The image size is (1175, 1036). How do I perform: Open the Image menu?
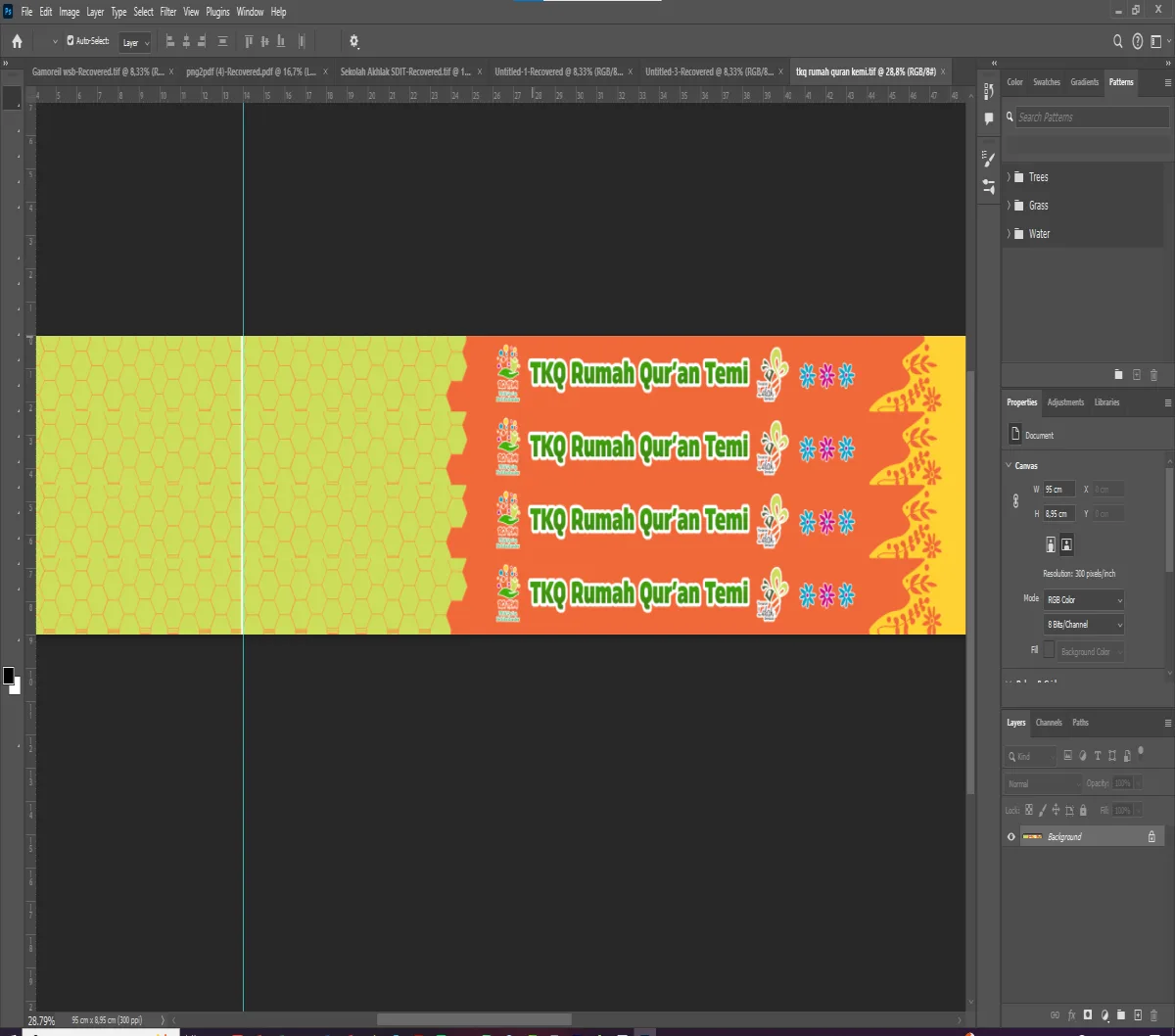click(70, 12)
